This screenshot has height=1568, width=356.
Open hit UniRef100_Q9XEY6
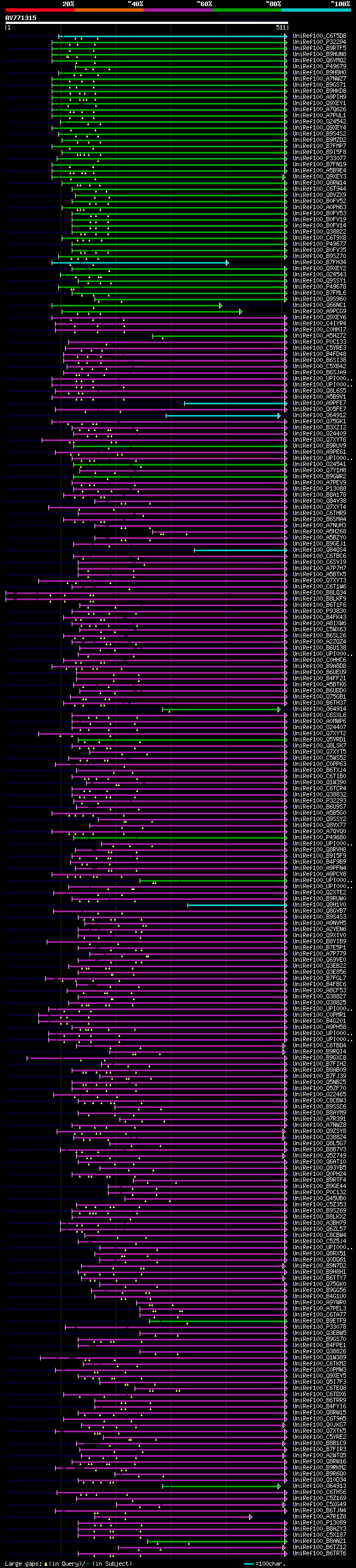click(319, 317)
